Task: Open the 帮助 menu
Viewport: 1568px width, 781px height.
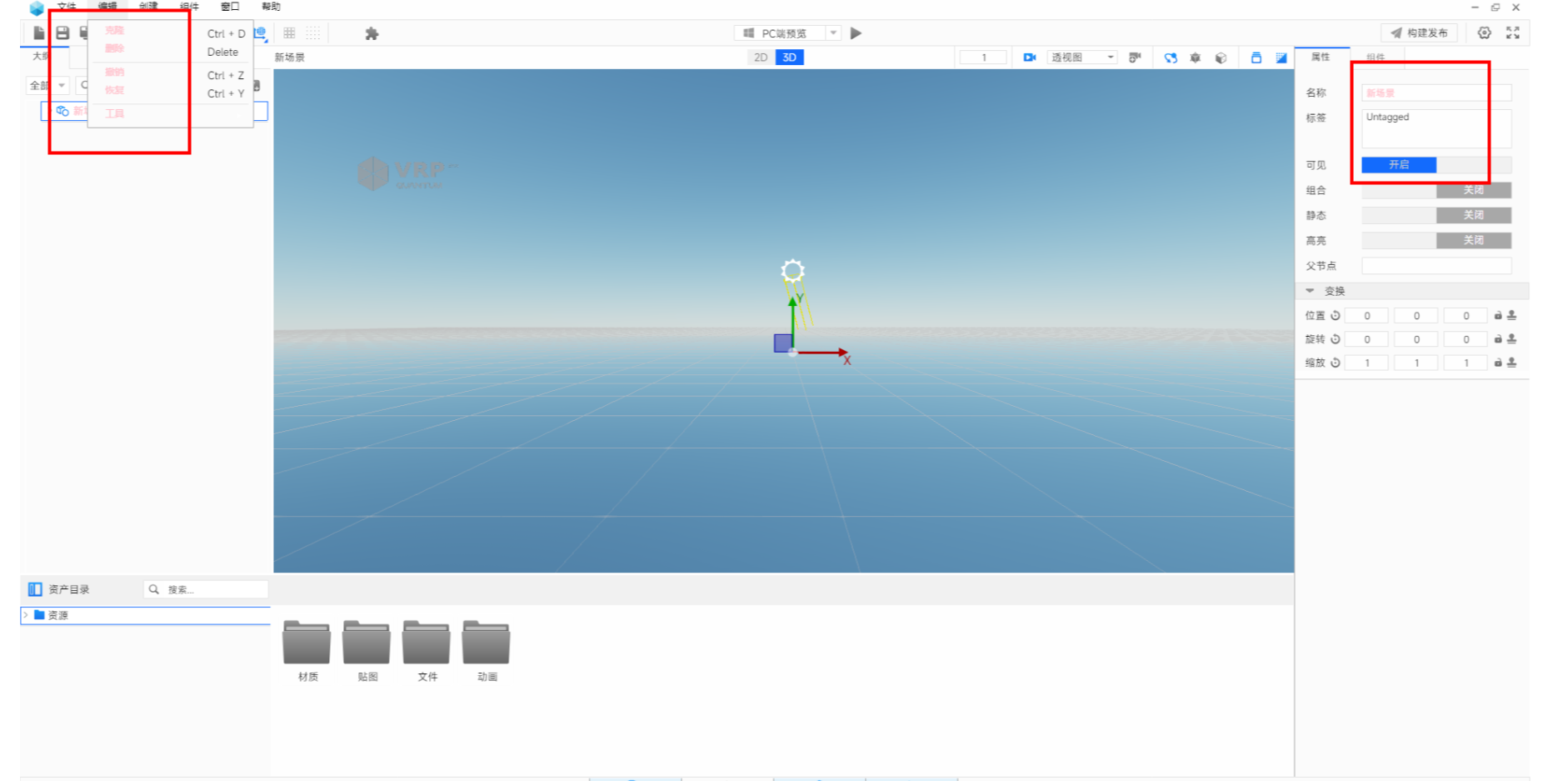Action: (x=271, y=7)
